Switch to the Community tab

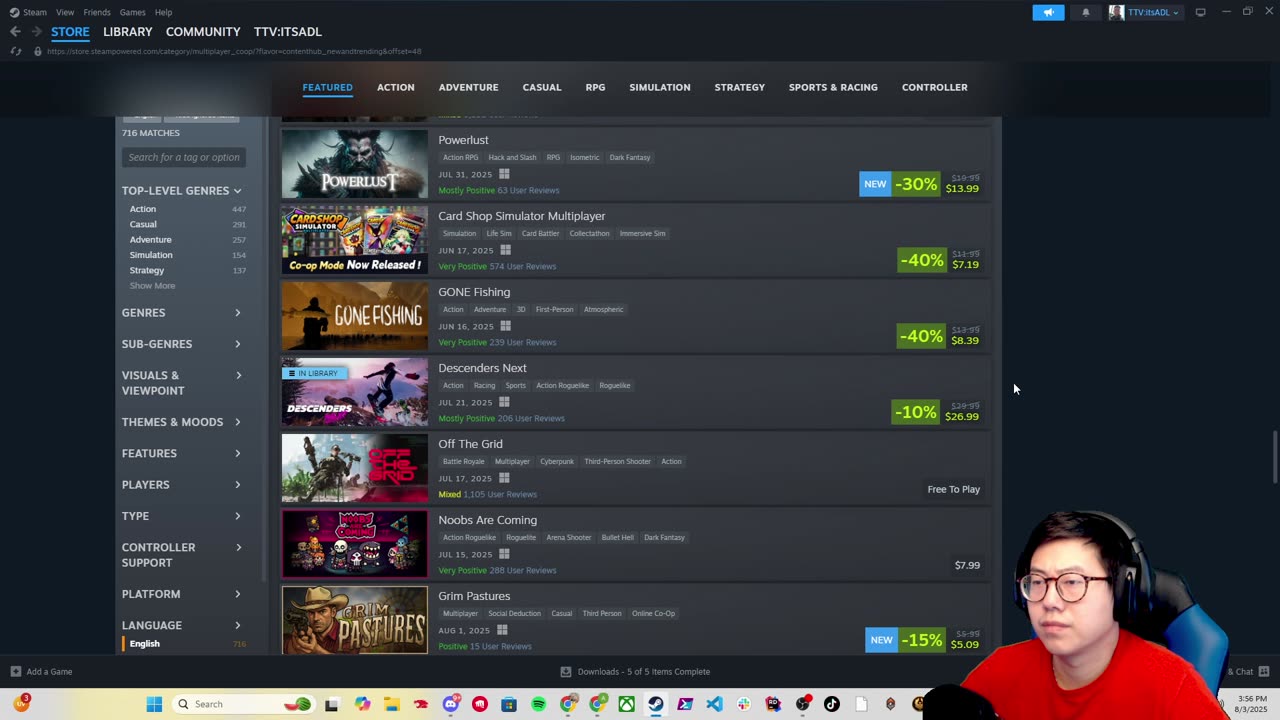coord(203,32)
